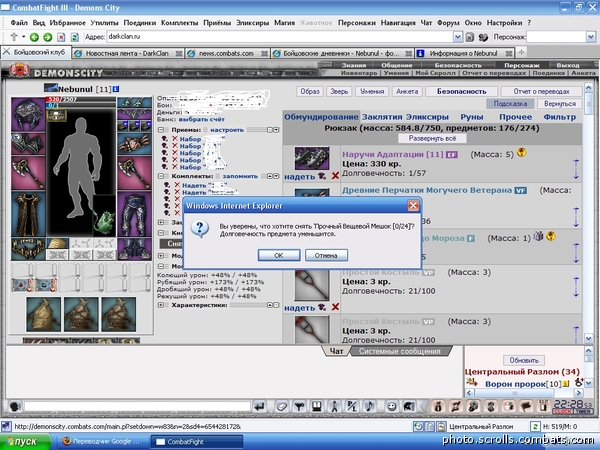This screenshot has height=450, width=600.
Task: Focus the chat message input field
Action: [x=138, y=406]
